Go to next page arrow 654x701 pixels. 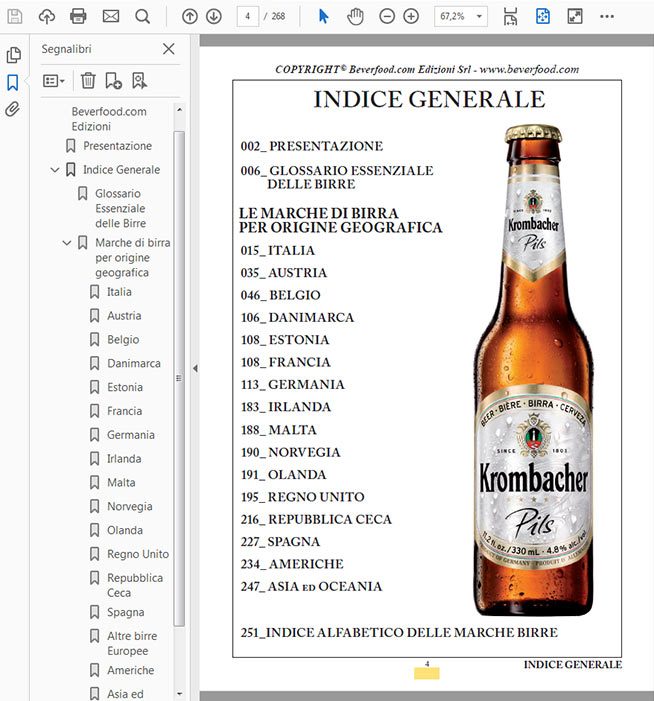(214, 16)
